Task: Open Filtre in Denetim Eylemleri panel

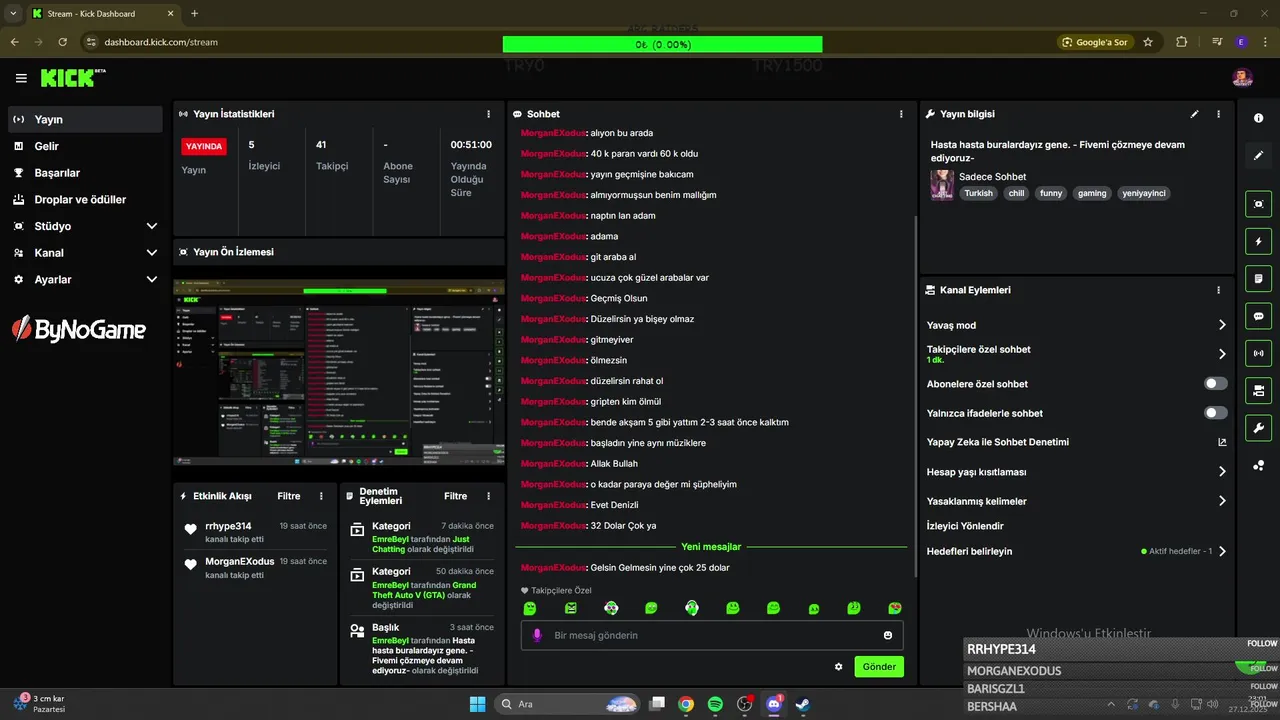Action: click(x=455, y=496)
